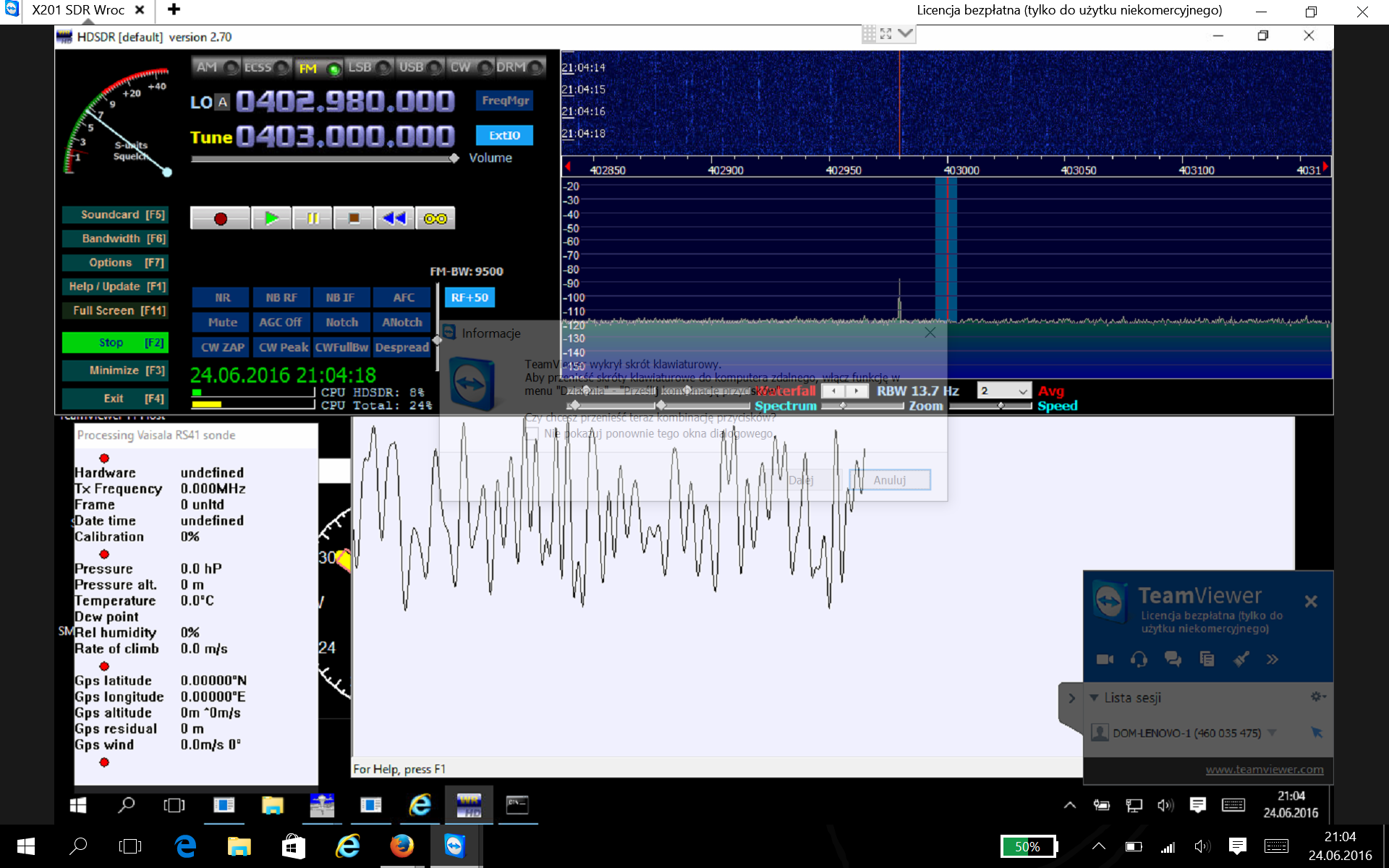Enable the Notch filter
This screenshot has height=868, width=1389.
[341, 323]
